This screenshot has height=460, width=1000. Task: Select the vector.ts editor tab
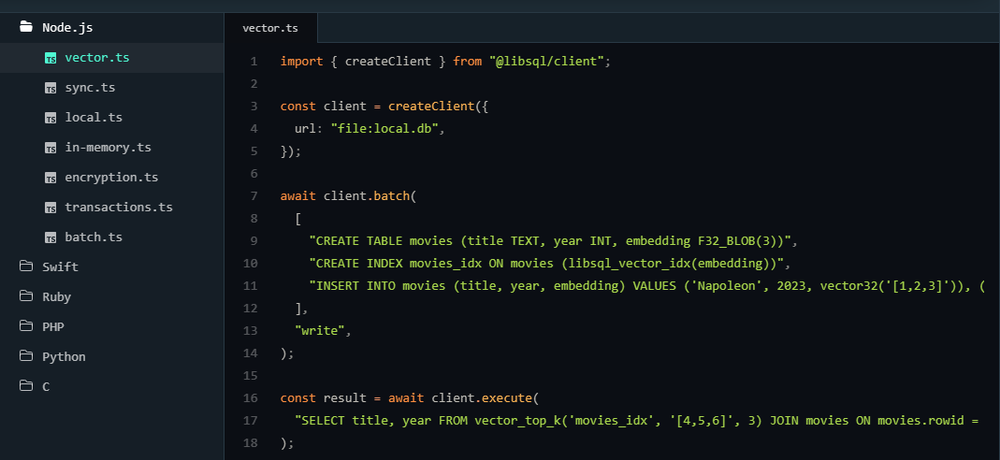click(270, 28)
